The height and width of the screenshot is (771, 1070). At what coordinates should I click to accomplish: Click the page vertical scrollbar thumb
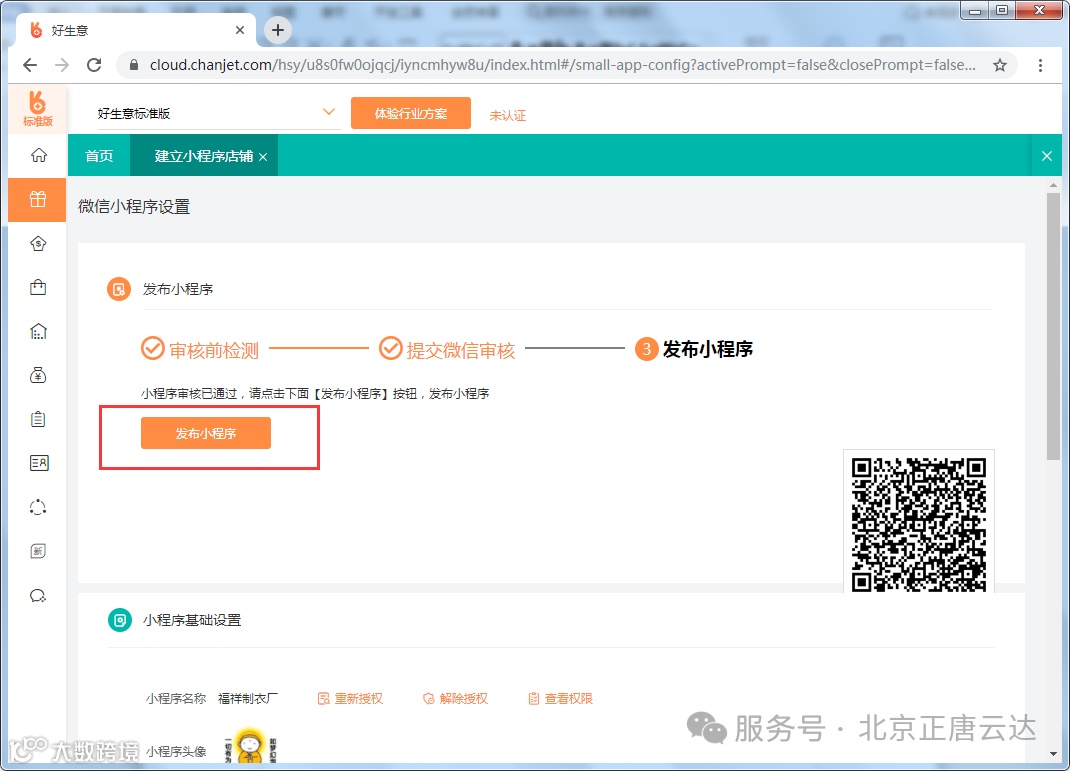1054,326
